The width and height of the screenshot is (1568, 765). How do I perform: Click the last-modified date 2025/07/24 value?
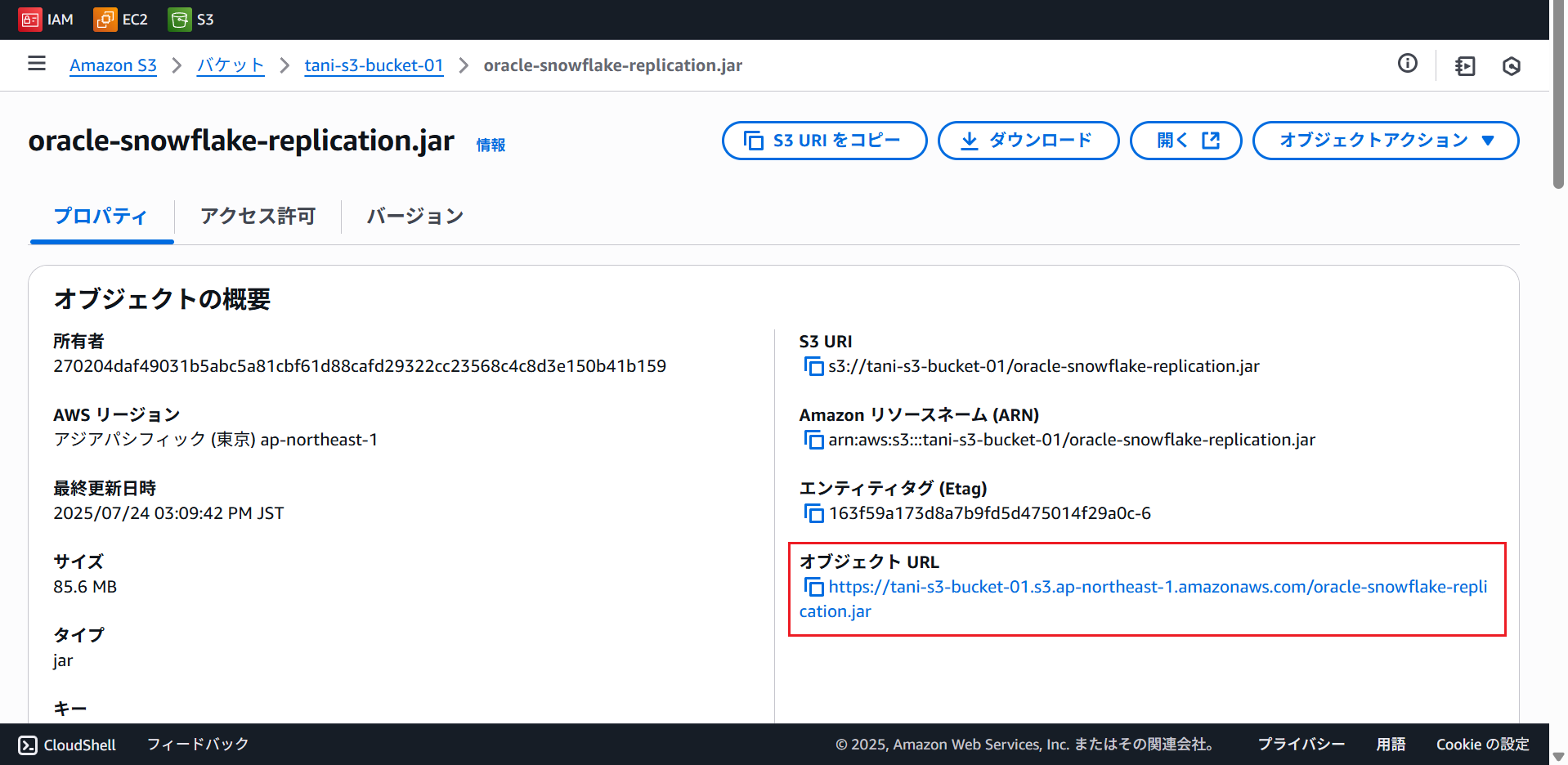click(168, 513)
